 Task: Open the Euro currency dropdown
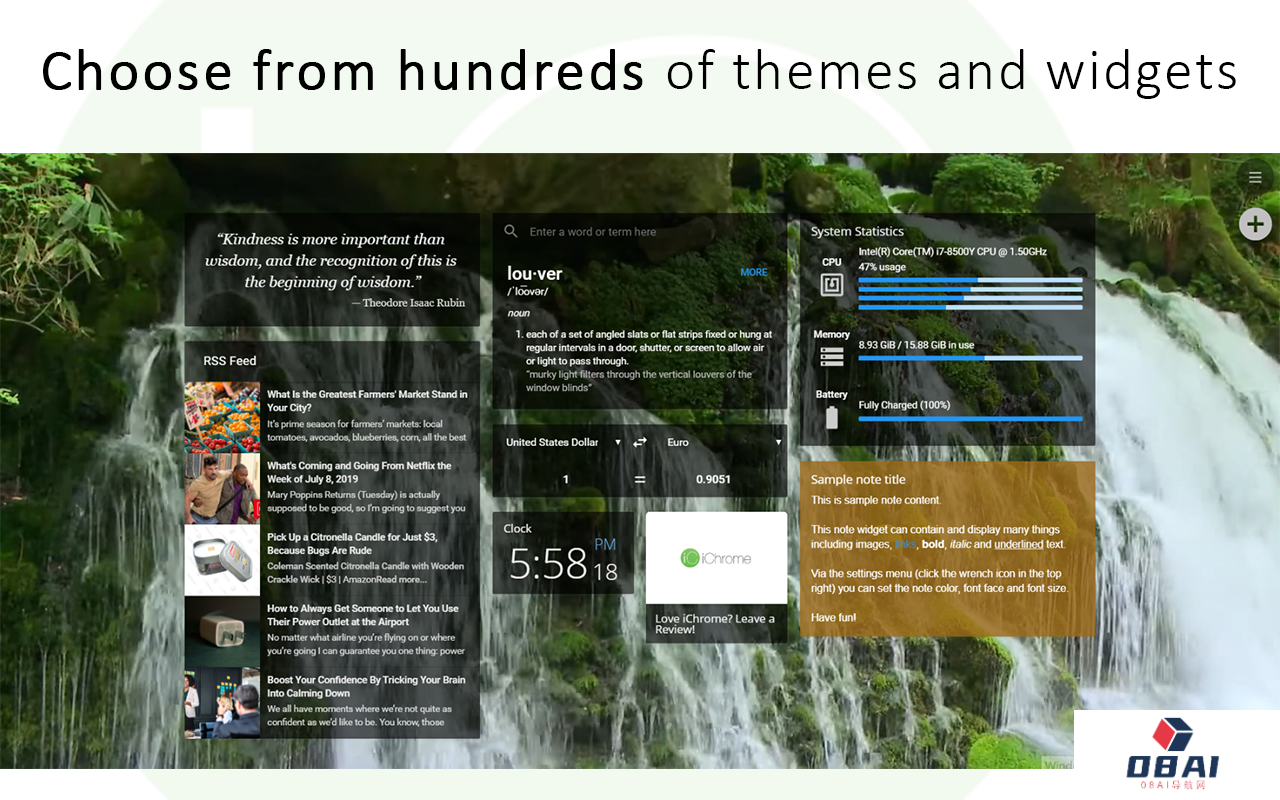click(x=724, y=442)
